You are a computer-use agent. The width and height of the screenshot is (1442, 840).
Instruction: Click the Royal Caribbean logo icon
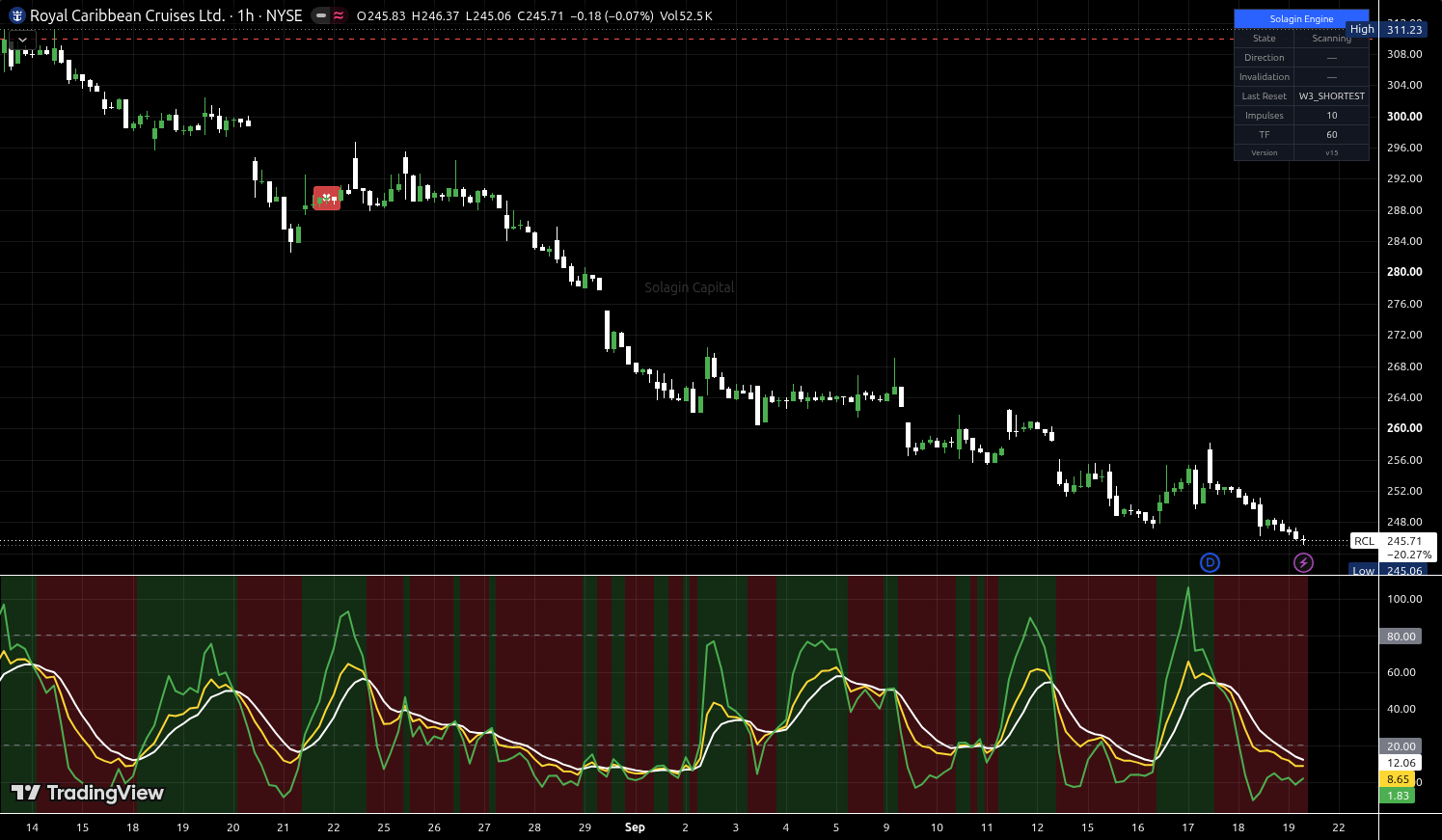point(15,15)
